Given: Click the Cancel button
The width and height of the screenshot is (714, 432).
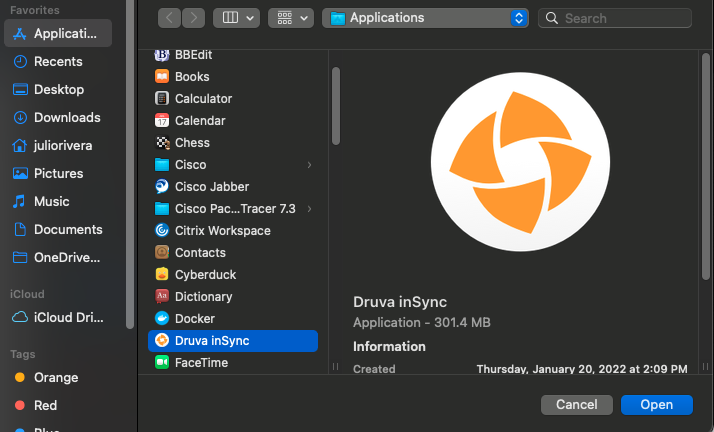Looking at the screenshot, I should tap(576, 405).
